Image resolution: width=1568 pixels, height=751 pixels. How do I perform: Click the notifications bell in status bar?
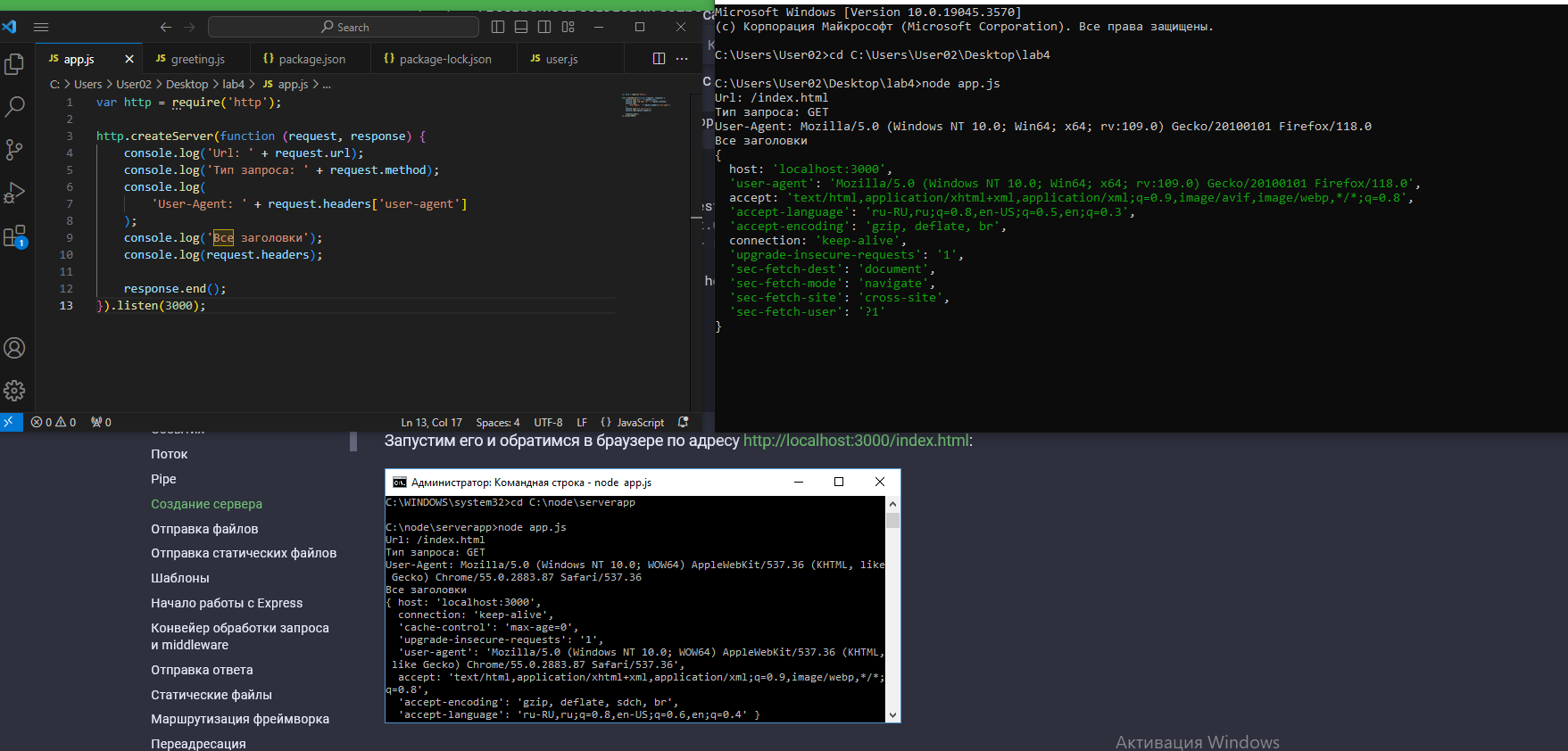pyautogui.click(x=684, y=422)
